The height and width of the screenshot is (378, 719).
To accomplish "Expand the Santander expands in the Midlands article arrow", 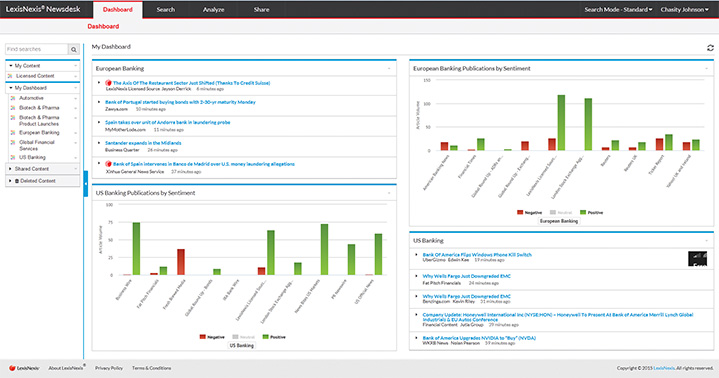I will tap(99, 143).
